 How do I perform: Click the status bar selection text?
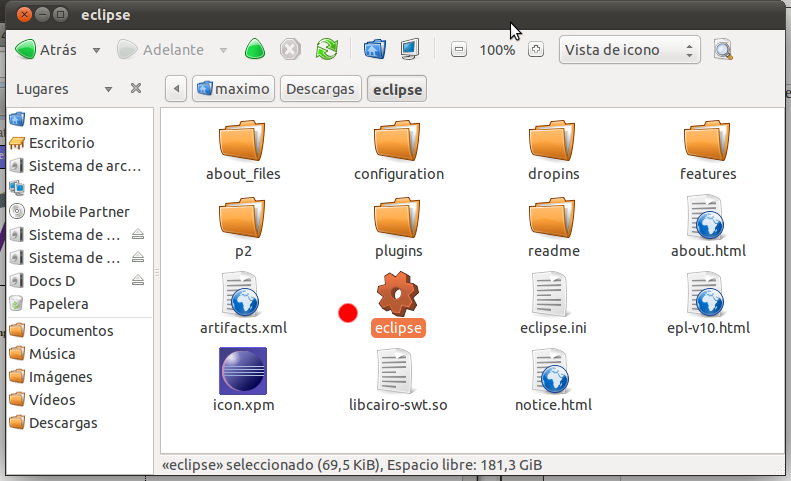coord(352,465)
